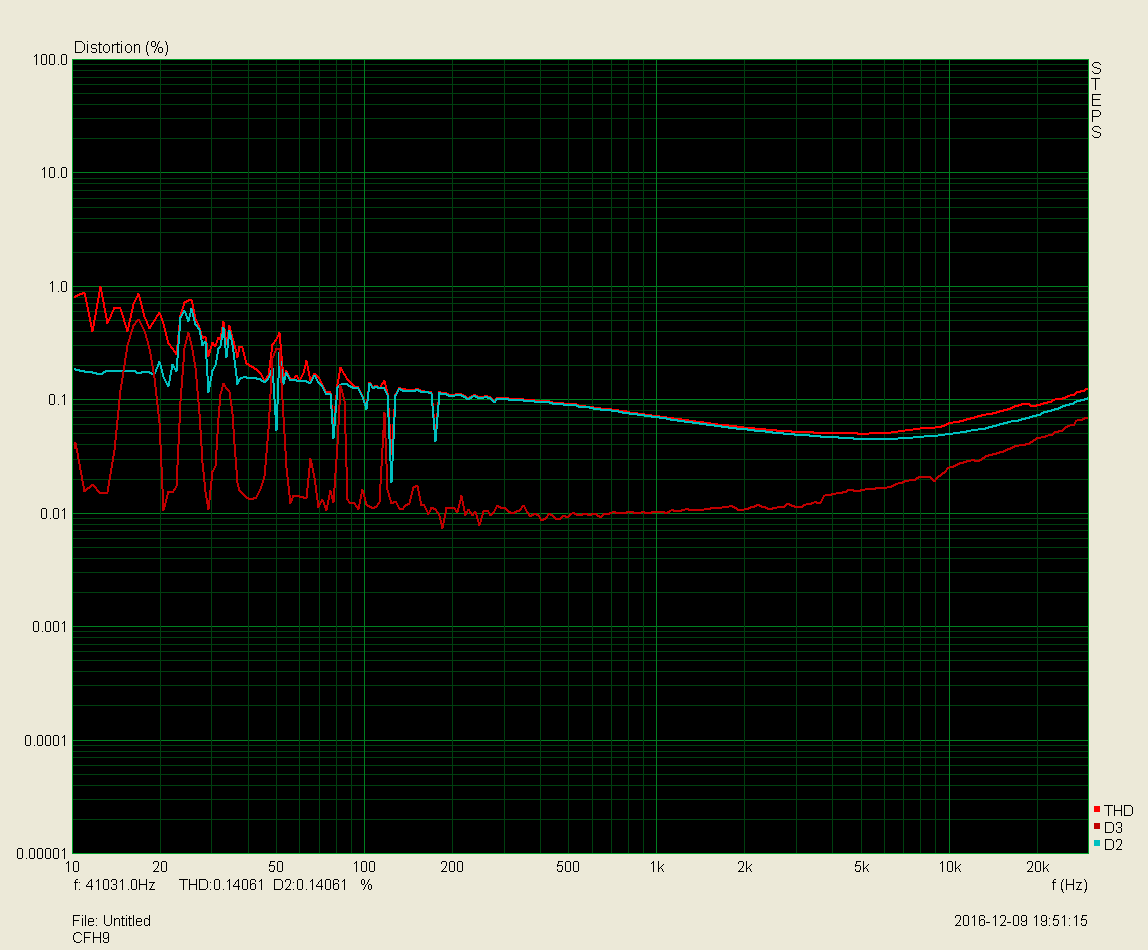The width and height of the screenshot is (1148, 950).
Task: Click the 0.1 y-axis tick label
Action: coord(58,400)
